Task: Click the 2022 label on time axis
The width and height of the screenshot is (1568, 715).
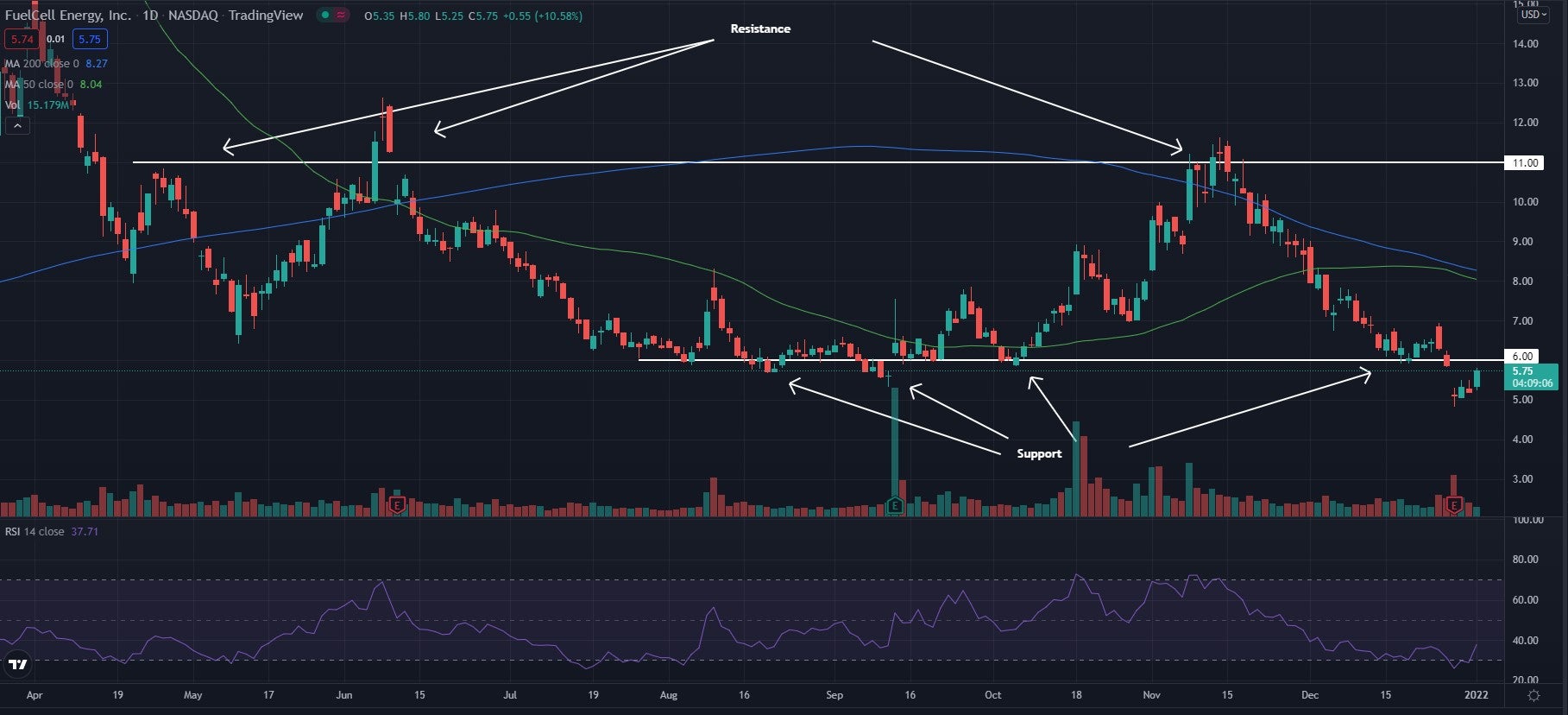Action: [1477, 695]
